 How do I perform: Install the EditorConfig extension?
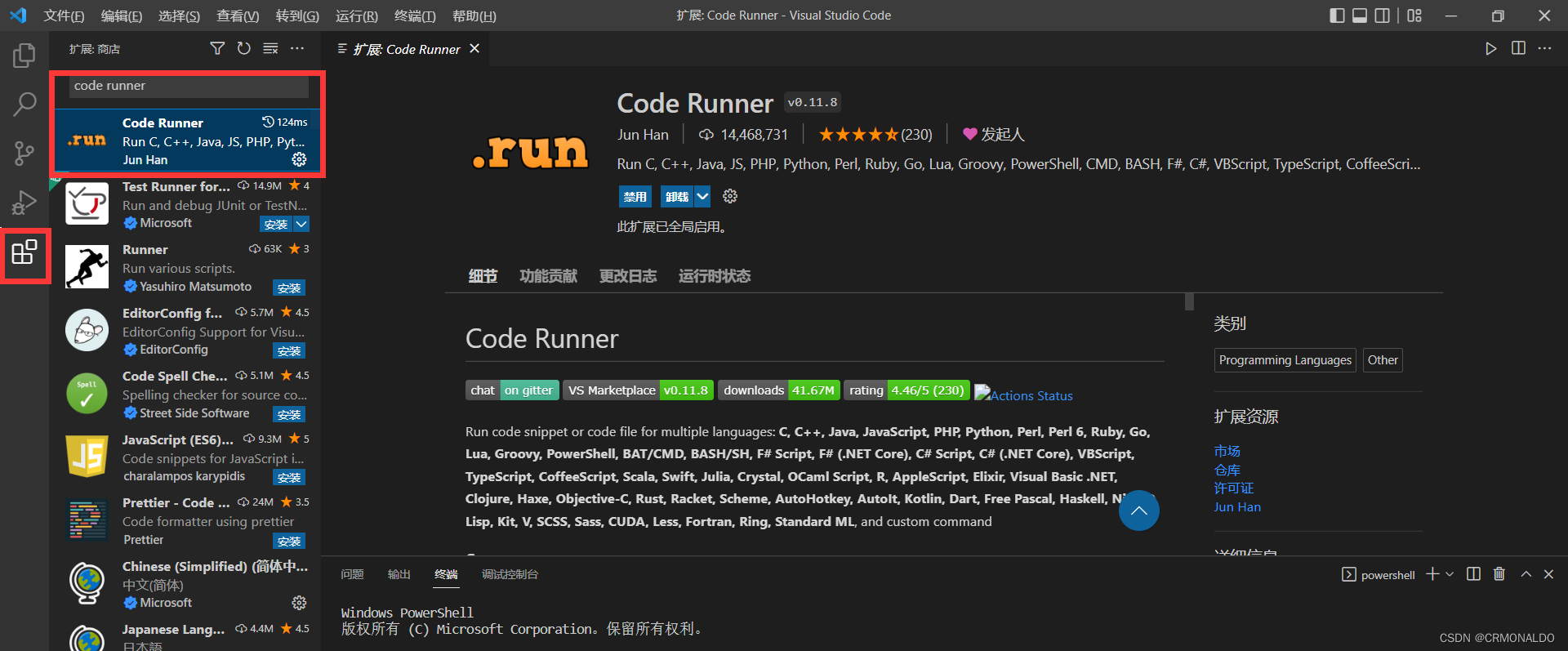click(289, 350)
